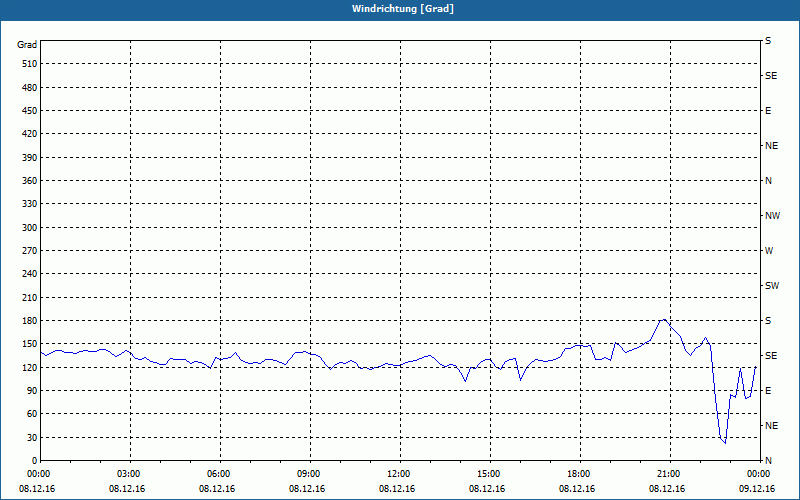Click the lowest dip of the blue line
This screenshot has width=800, height=500.
tap(724, 442)
